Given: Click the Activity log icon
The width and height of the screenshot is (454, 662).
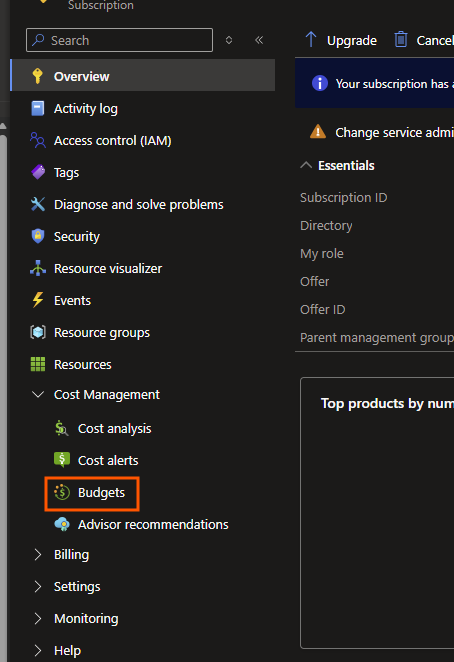Looking at the screenshot, I should [x=38, y=109].
